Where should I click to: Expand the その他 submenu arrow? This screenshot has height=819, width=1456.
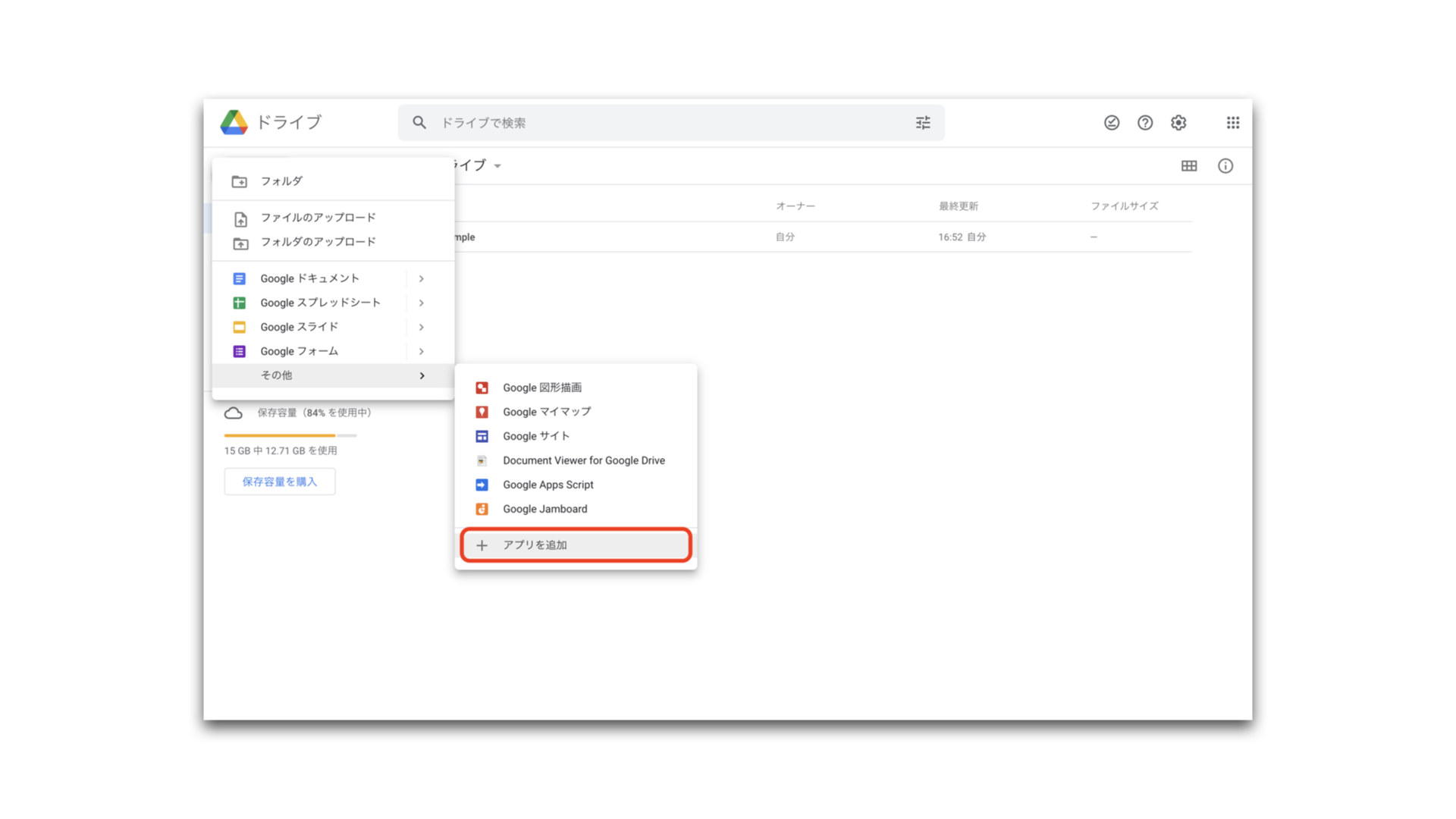pyautogui.click(x=422, y=376)
